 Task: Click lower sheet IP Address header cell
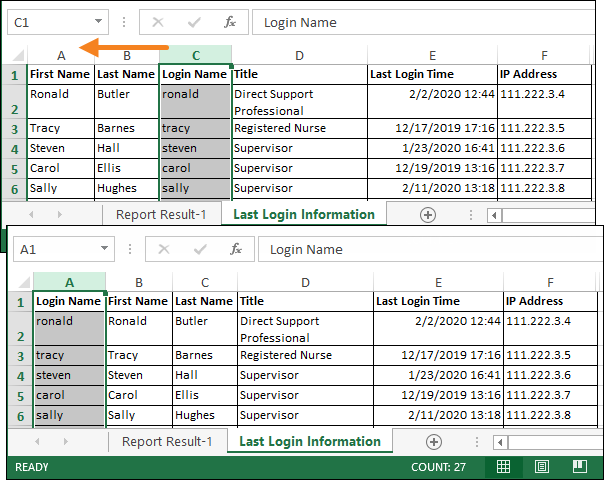pyautogui.click(x=550, y=301)
